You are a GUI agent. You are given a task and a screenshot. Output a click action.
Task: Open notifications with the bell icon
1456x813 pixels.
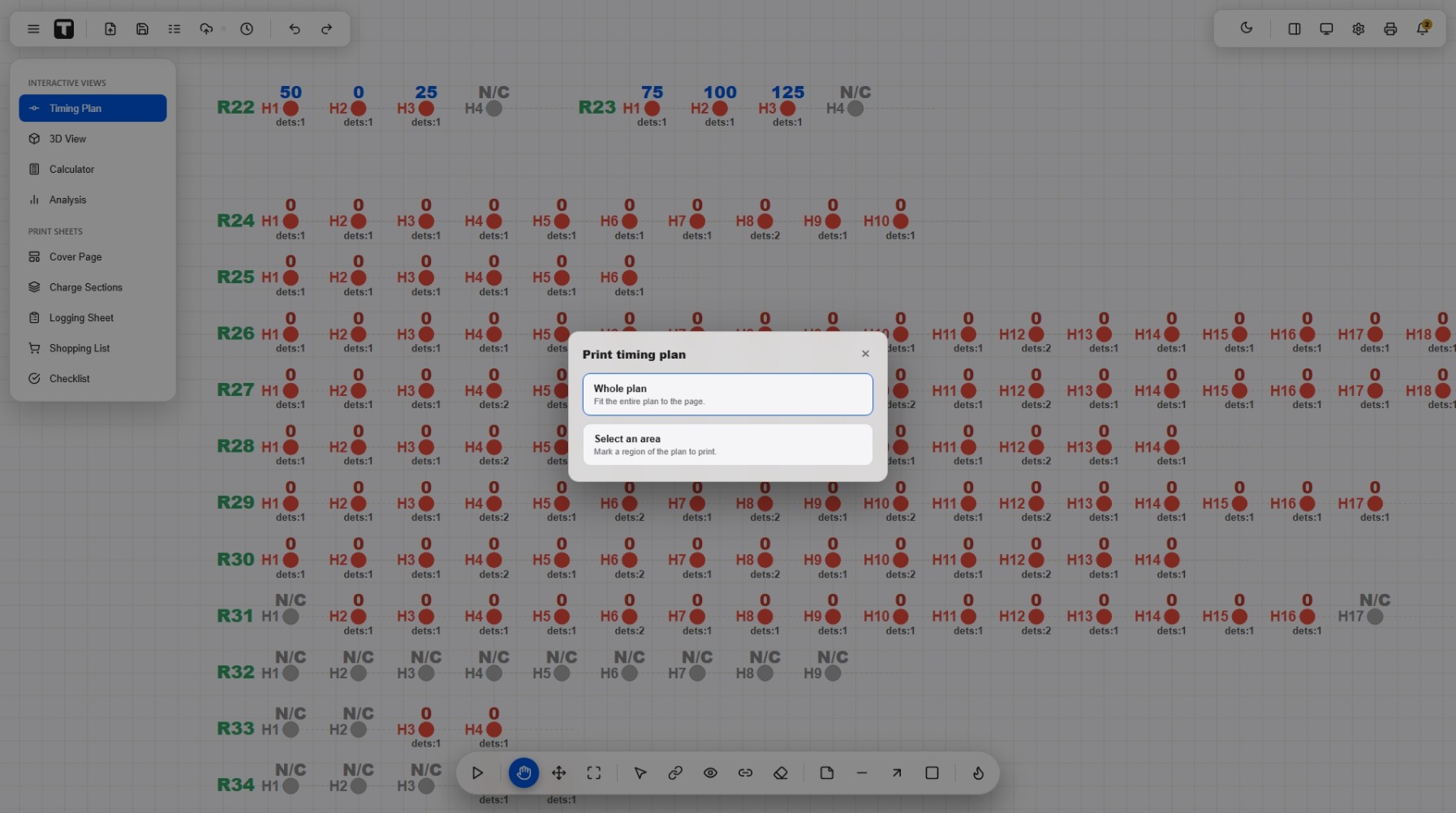(1423, 28)
